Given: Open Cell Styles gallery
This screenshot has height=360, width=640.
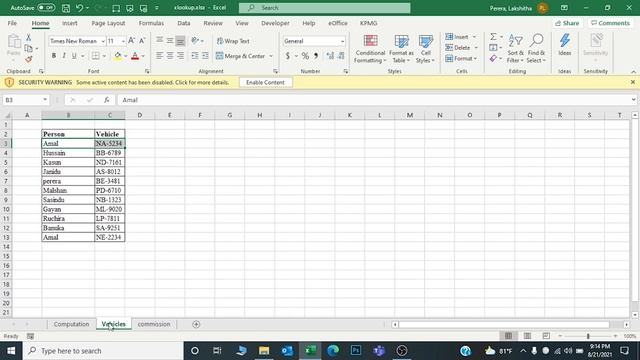Looking at the screenshot, I should point(425,49).
